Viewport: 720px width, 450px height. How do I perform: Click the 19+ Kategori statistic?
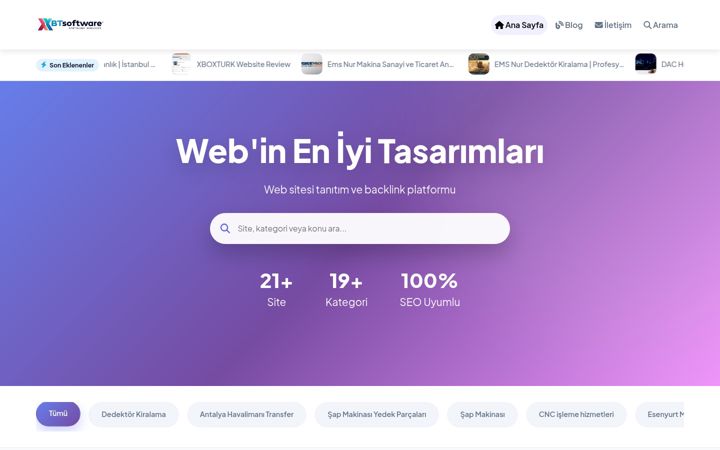tap(346, 290)
